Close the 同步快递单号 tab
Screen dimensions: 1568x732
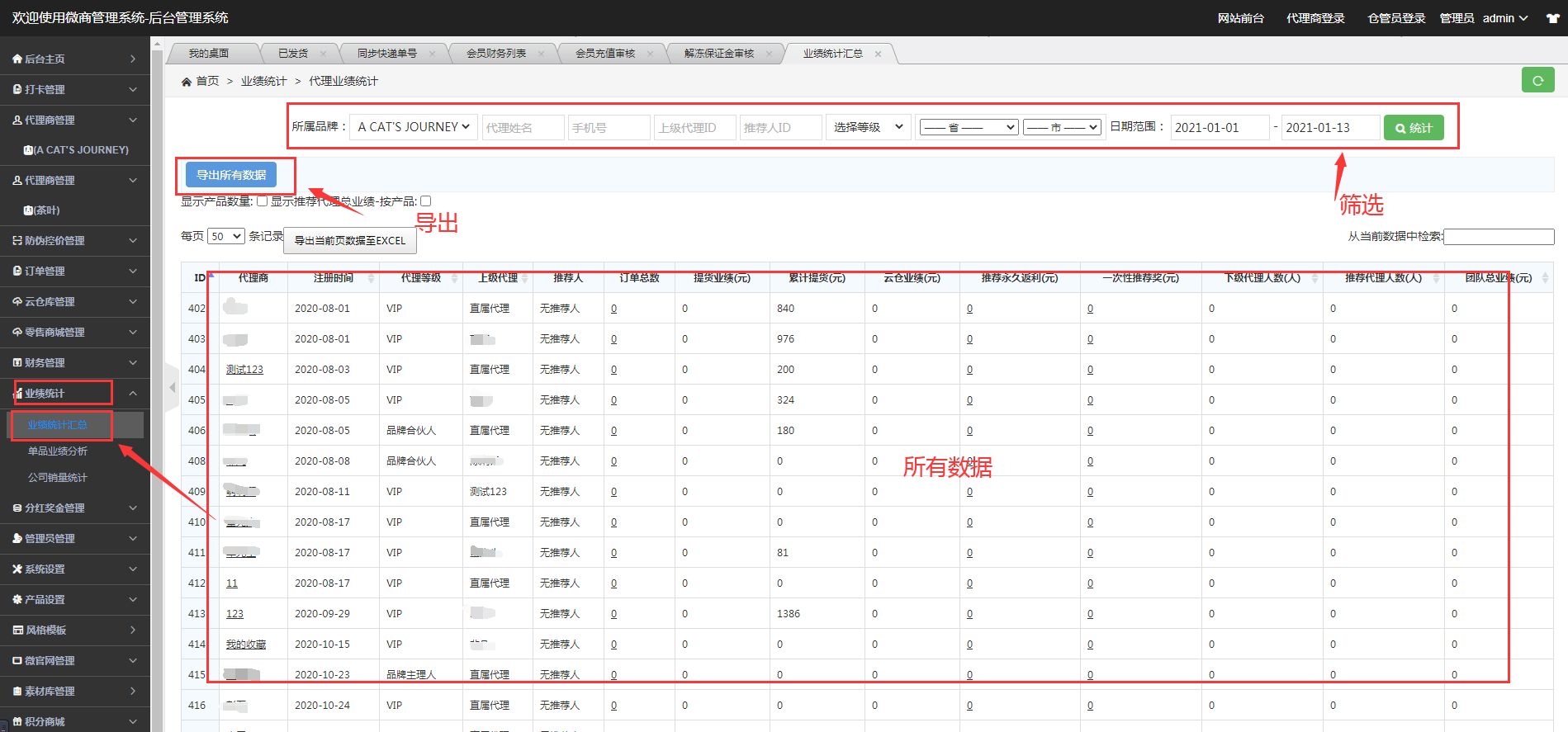tap(432, 54)
